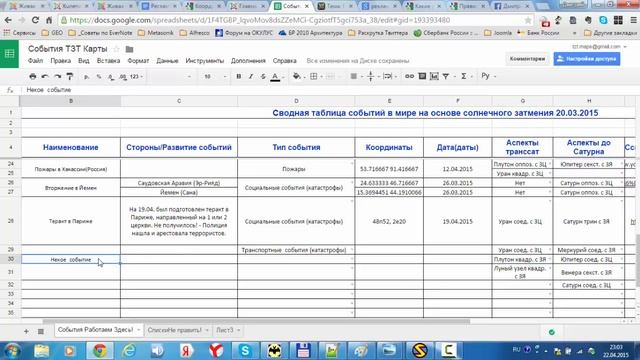Open font size 10 dropdown

pyautogui.click(x=215, y=77)
